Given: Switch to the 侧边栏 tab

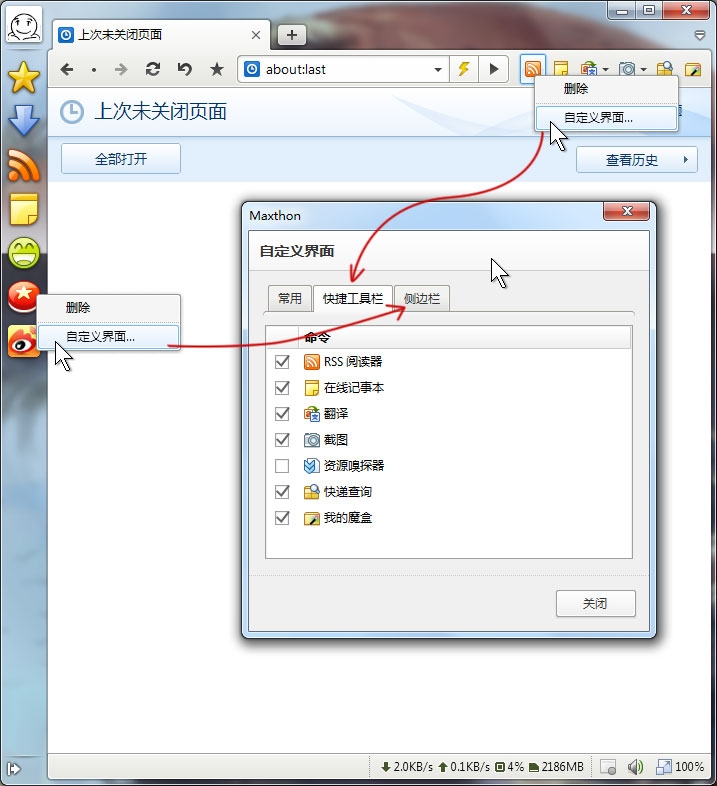Looking at the screenshot, I should [x=422, y=299].
